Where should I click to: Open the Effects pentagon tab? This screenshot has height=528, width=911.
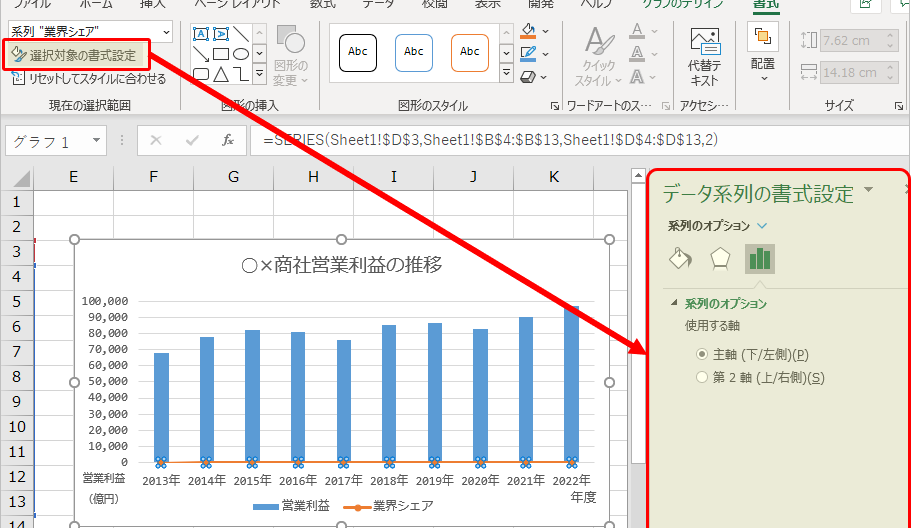[x=720, y=259]
